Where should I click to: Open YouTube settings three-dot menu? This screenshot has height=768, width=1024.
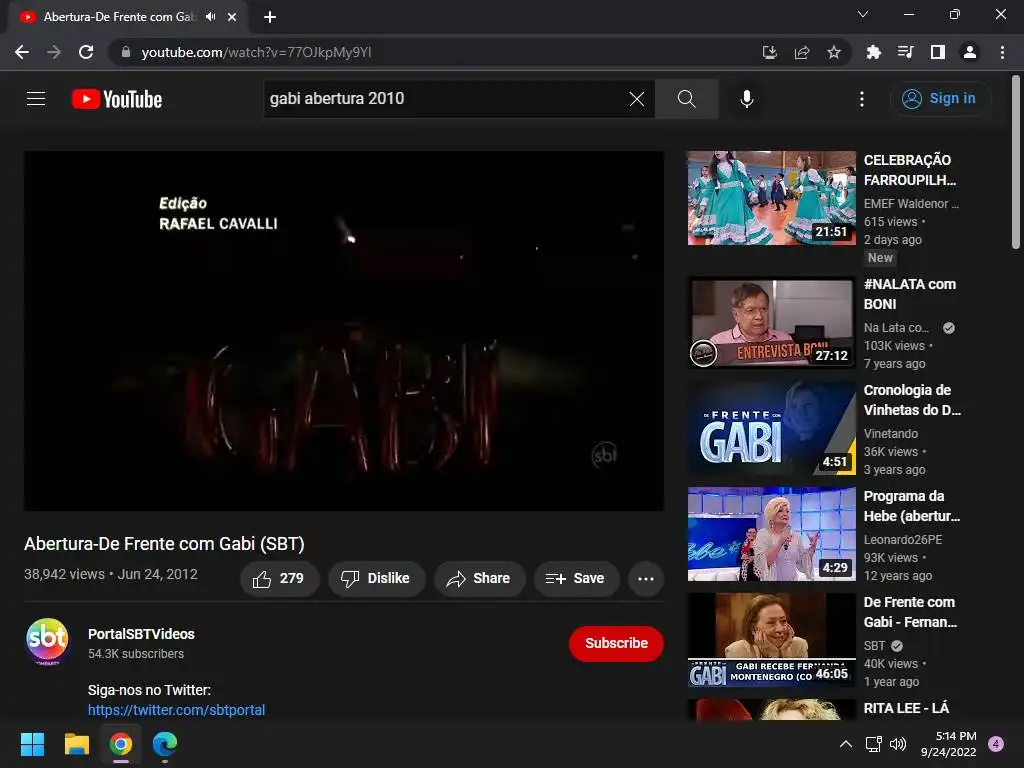click(x=861, y=99)
